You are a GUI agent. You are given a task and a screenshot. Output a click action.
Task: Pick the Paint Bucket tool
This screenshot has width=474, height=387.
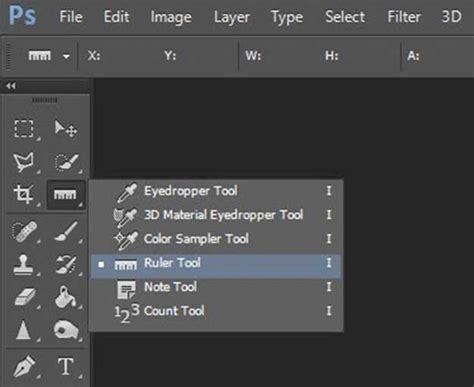coord(66,297)
